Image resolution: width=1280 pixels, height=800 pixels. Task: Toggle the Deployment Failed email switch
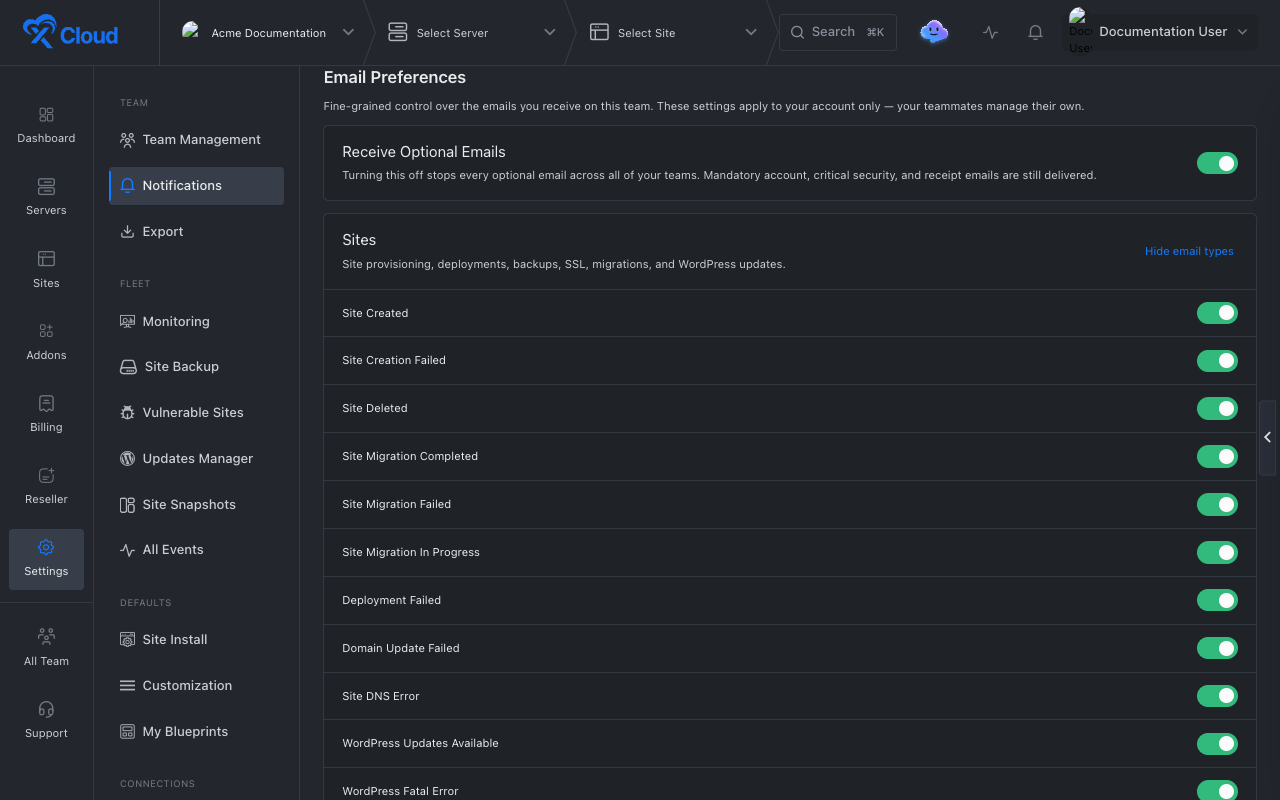(1217, 600)
